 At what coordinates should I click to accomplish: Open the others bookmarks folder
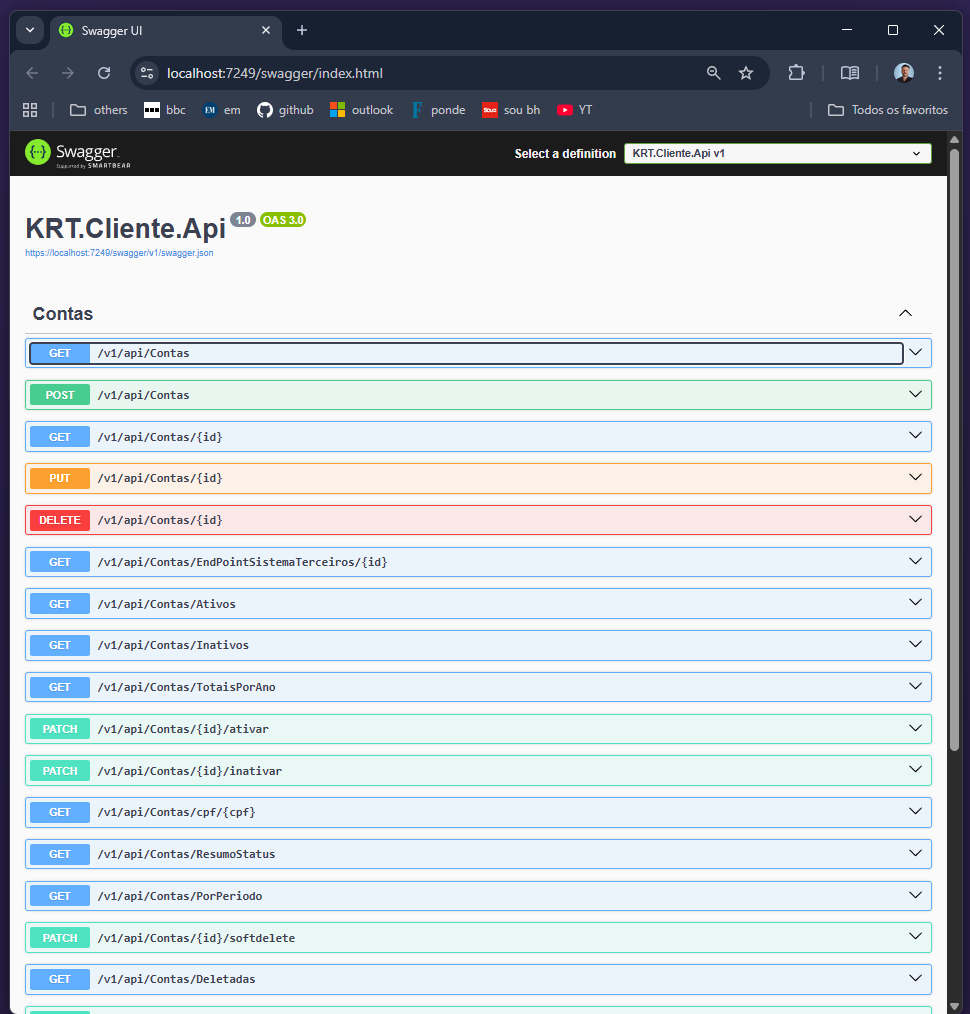(98, 110)
